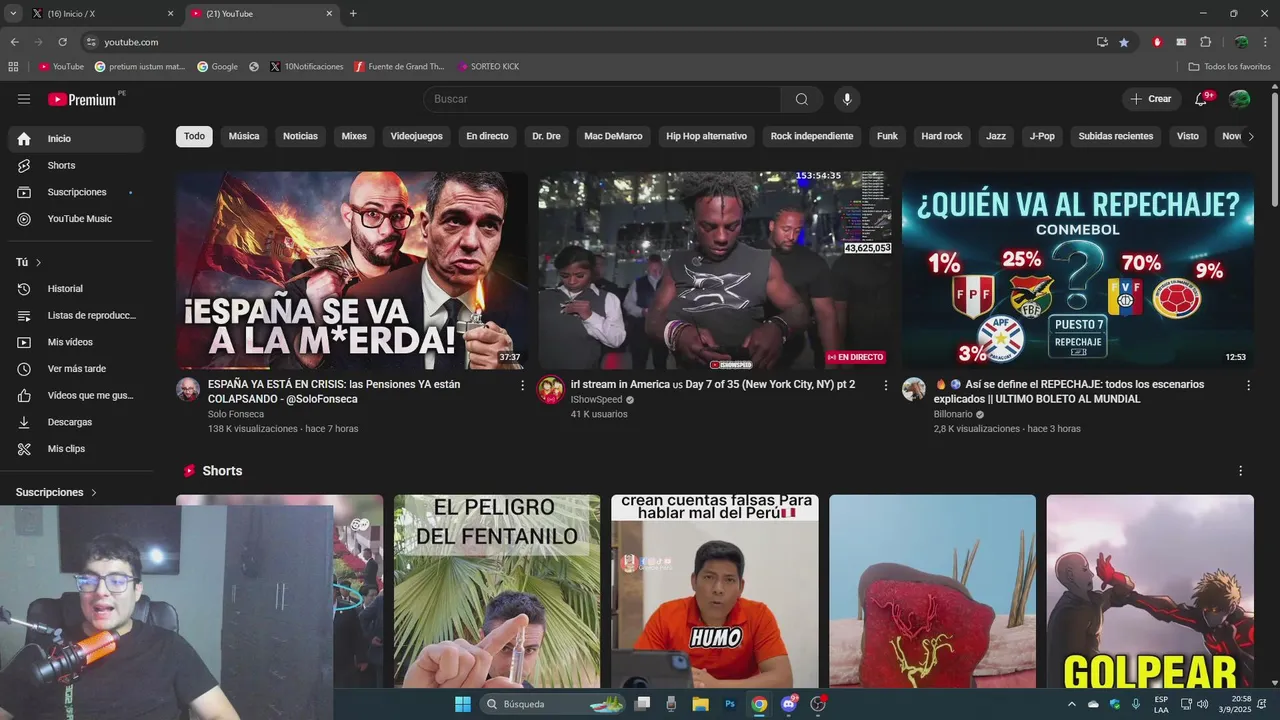Select the Jazz filter chip
The width and height of the screenshot is (1280, 720).
click(996, 136)
